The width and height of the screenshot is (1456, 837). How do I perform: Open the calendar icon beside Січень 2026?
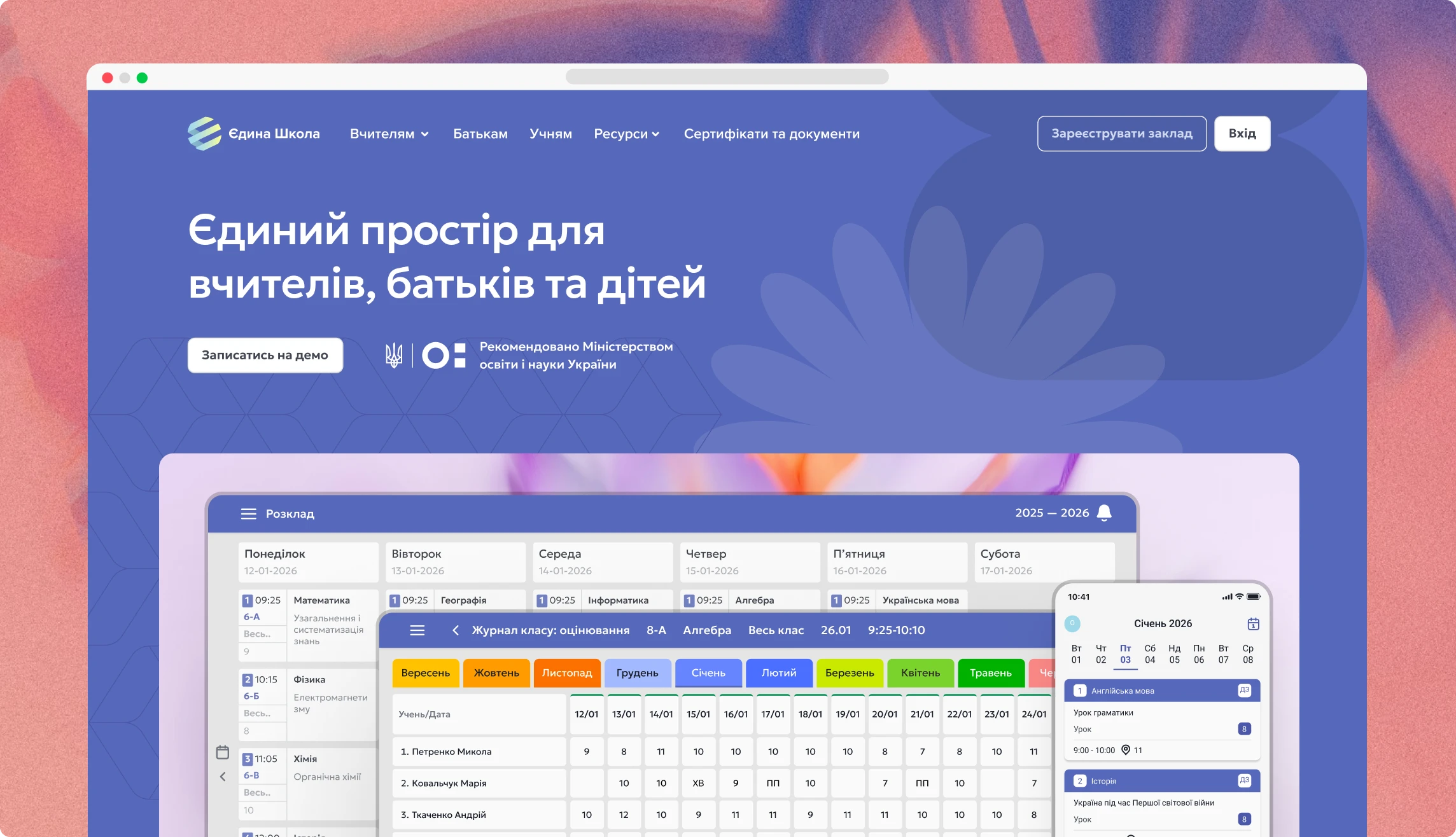pyautogui.click(x=1253, y=624)
